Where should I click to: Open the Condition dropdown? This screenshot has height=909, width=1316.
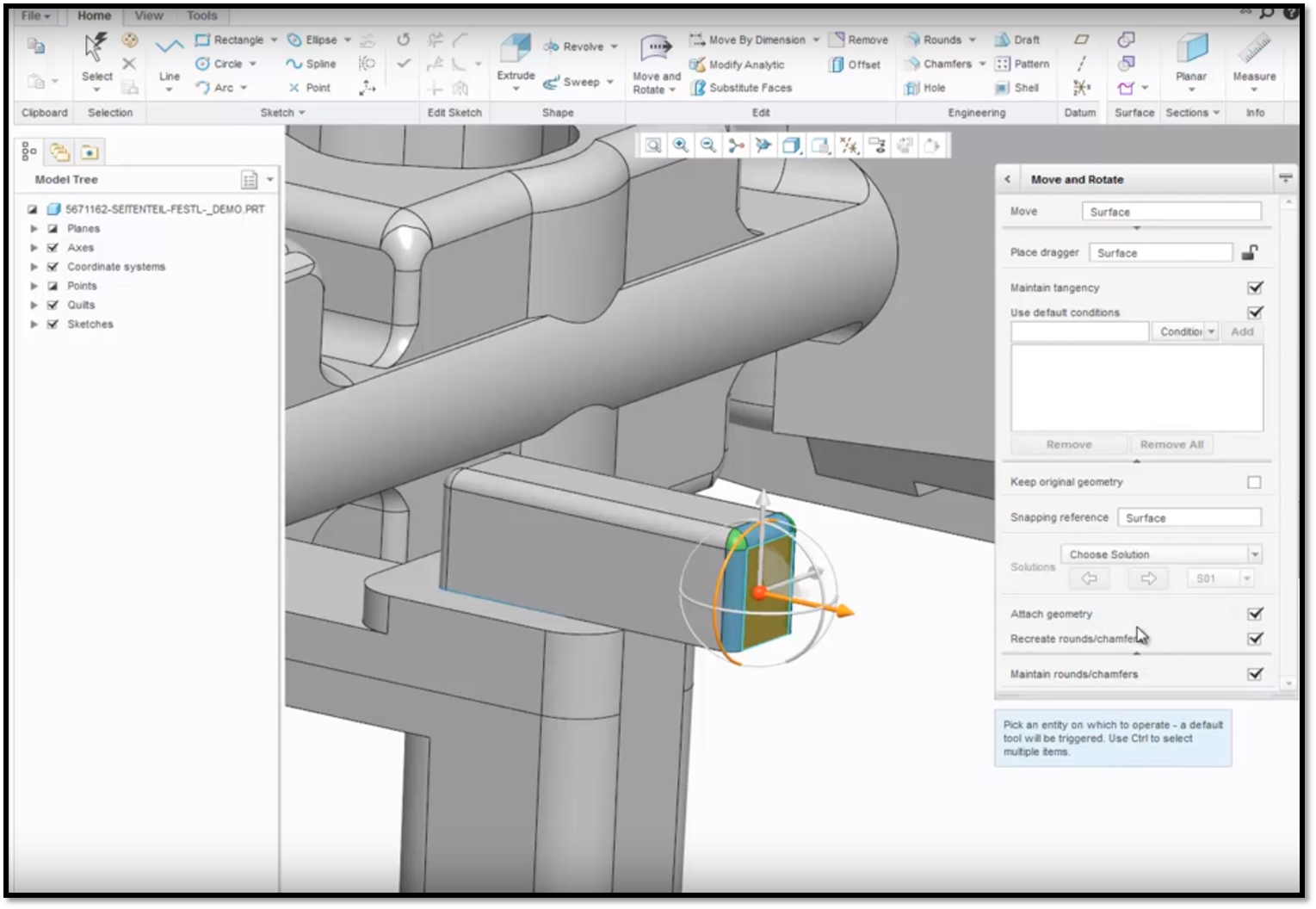(x=1185, y=331)
